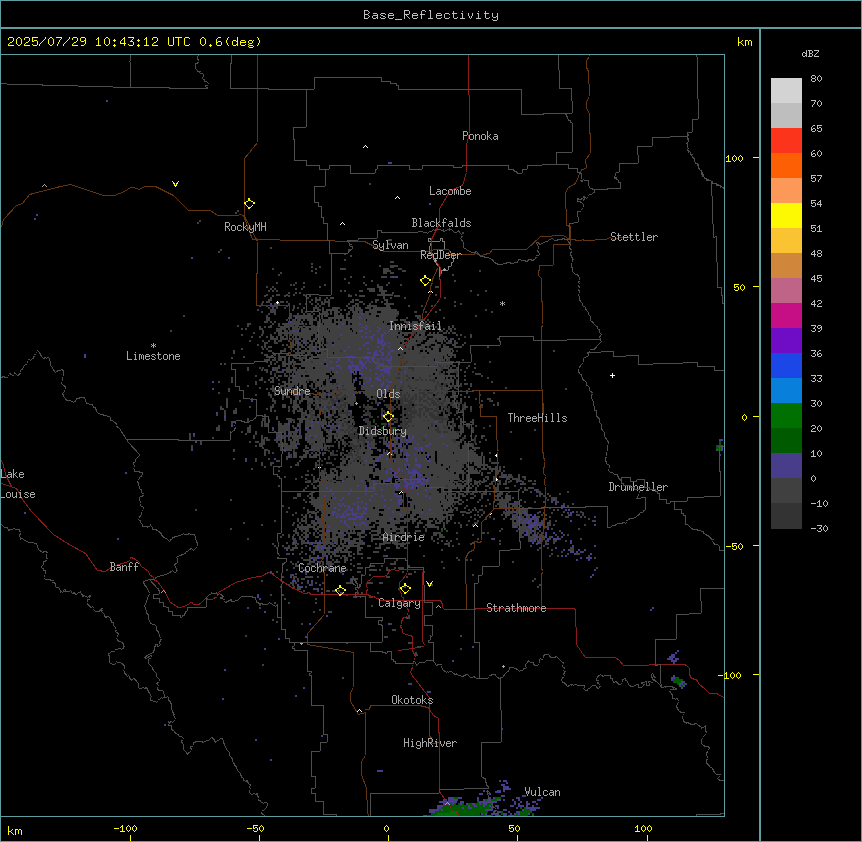The width and height of the screenshot is (862, 842).
Task: Click the Base_Reflectivity title
Action: click(x=431, y=15)
